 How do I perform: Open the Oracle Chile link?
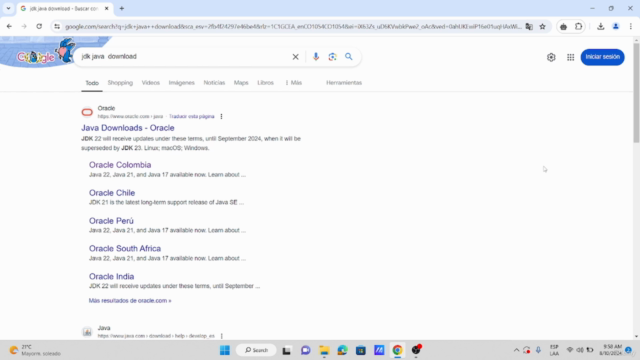(112, 193)
